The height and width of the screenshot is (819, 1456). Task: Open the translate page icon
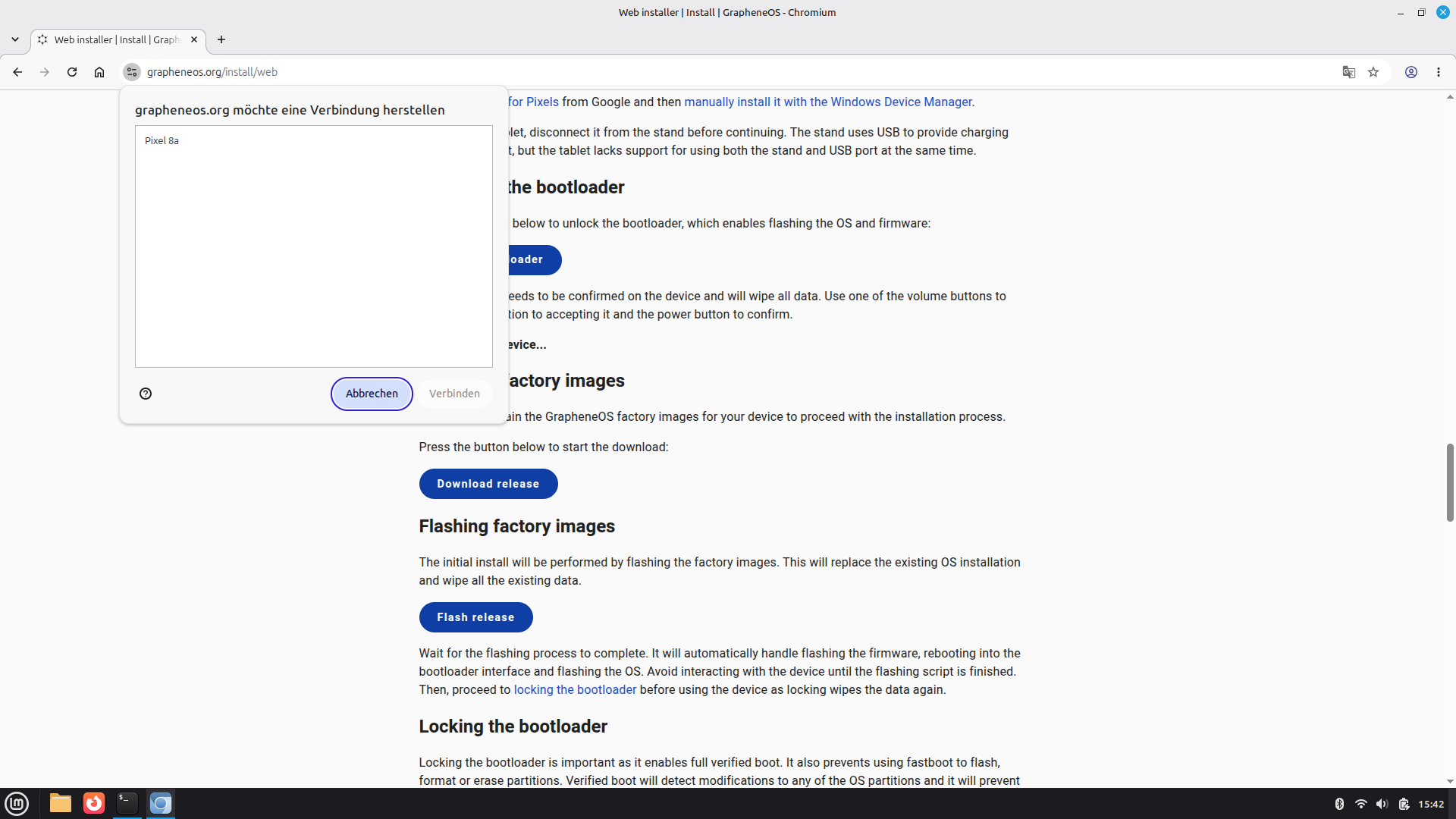pyautogui.click(x=1349, y=72)
